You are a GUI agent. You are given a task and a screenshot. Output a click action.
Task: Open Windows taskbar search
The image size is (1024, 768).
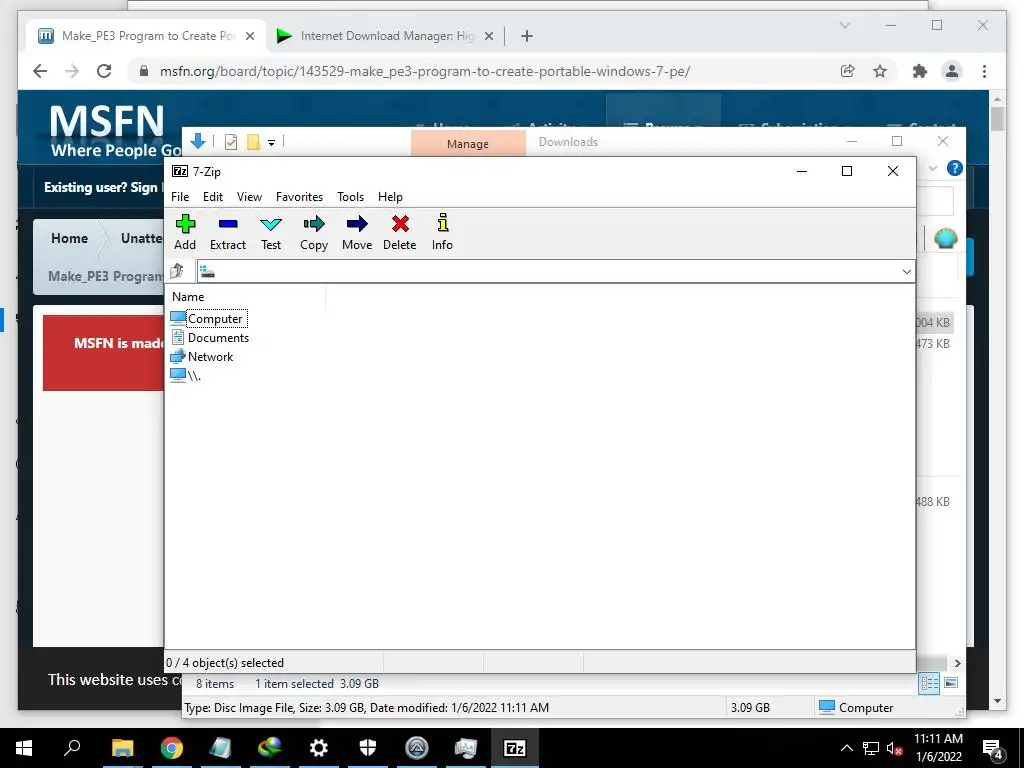[x=72, y=747]
